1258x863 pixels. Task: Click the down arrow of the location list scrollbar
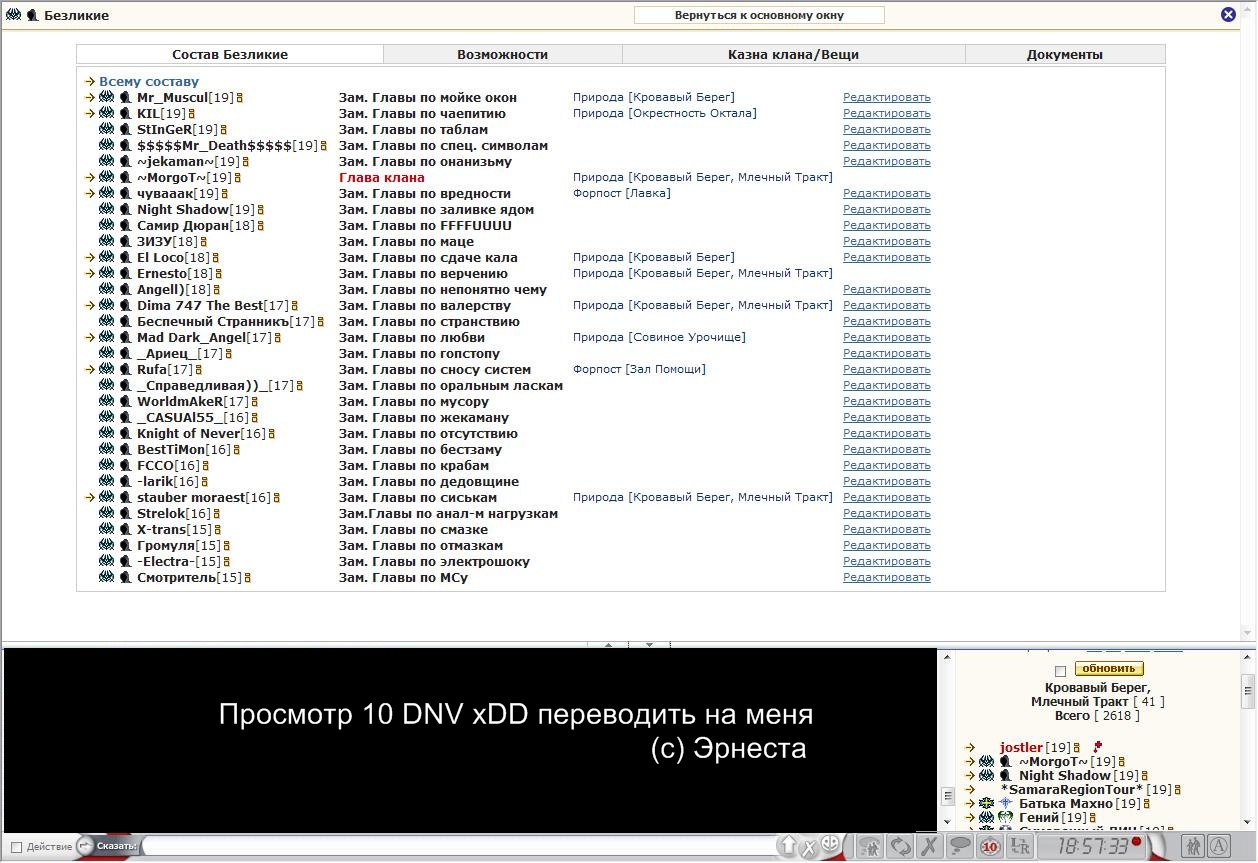point(1248,821)
